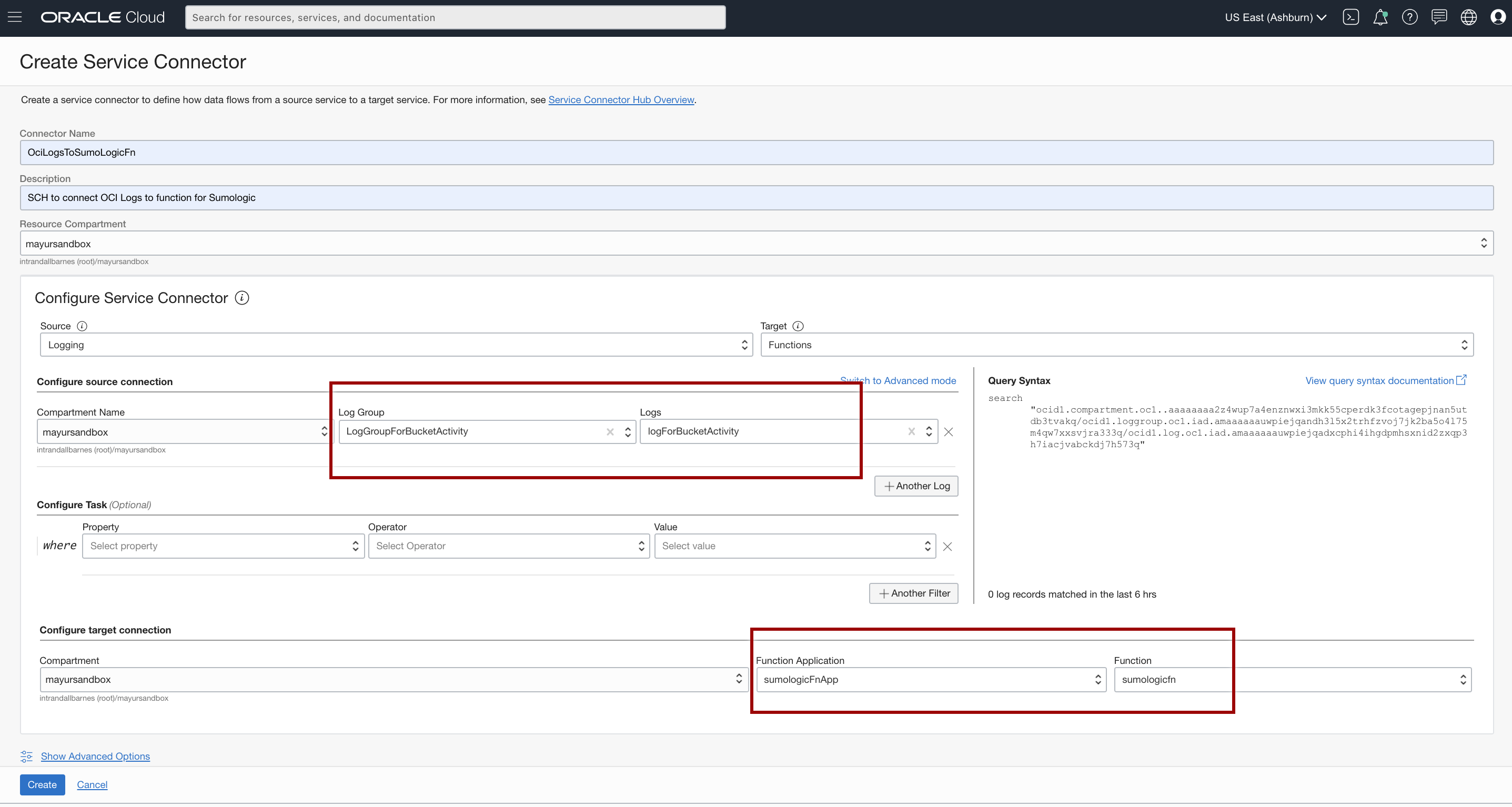Image resolution: width=1512 pixels, height=807 pixels.
Task: Click inside the search resources field
Action: click(456, 17)
